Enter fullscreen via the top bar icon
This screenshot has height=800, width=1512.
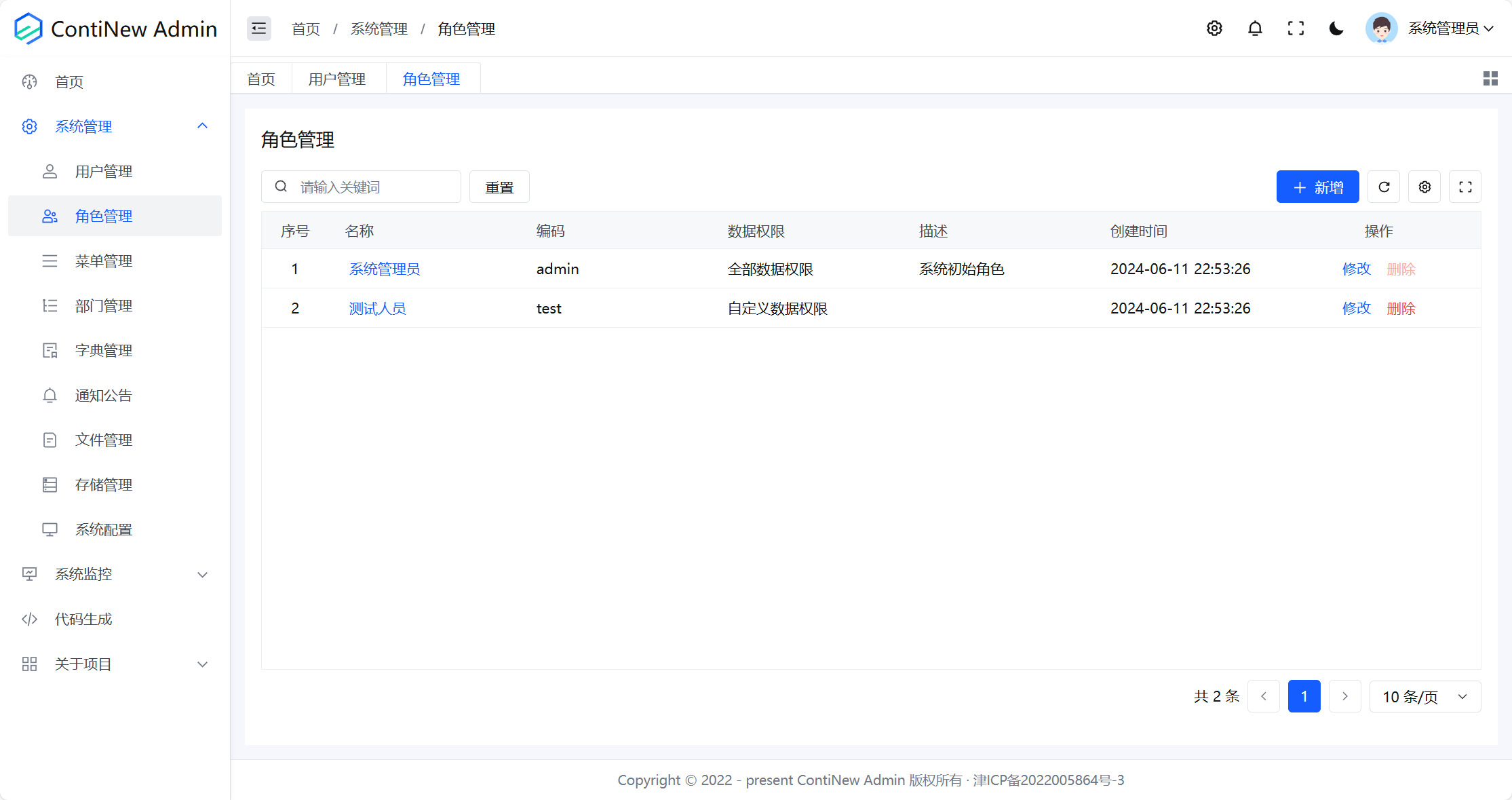[1296, 28]
